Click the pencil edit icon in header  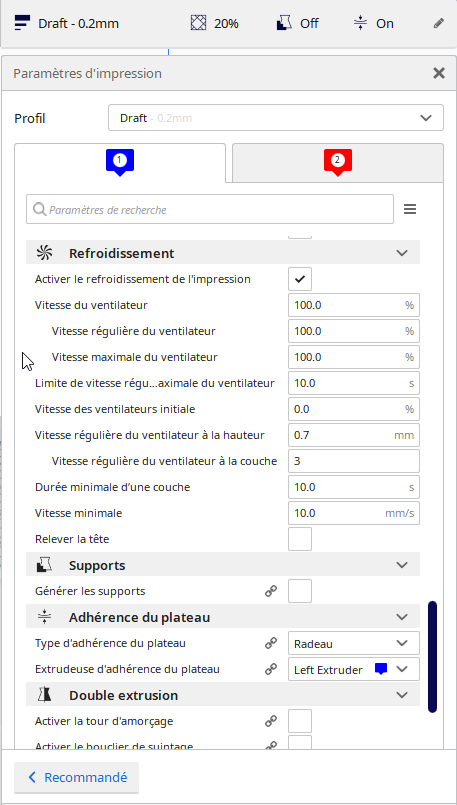438,23
